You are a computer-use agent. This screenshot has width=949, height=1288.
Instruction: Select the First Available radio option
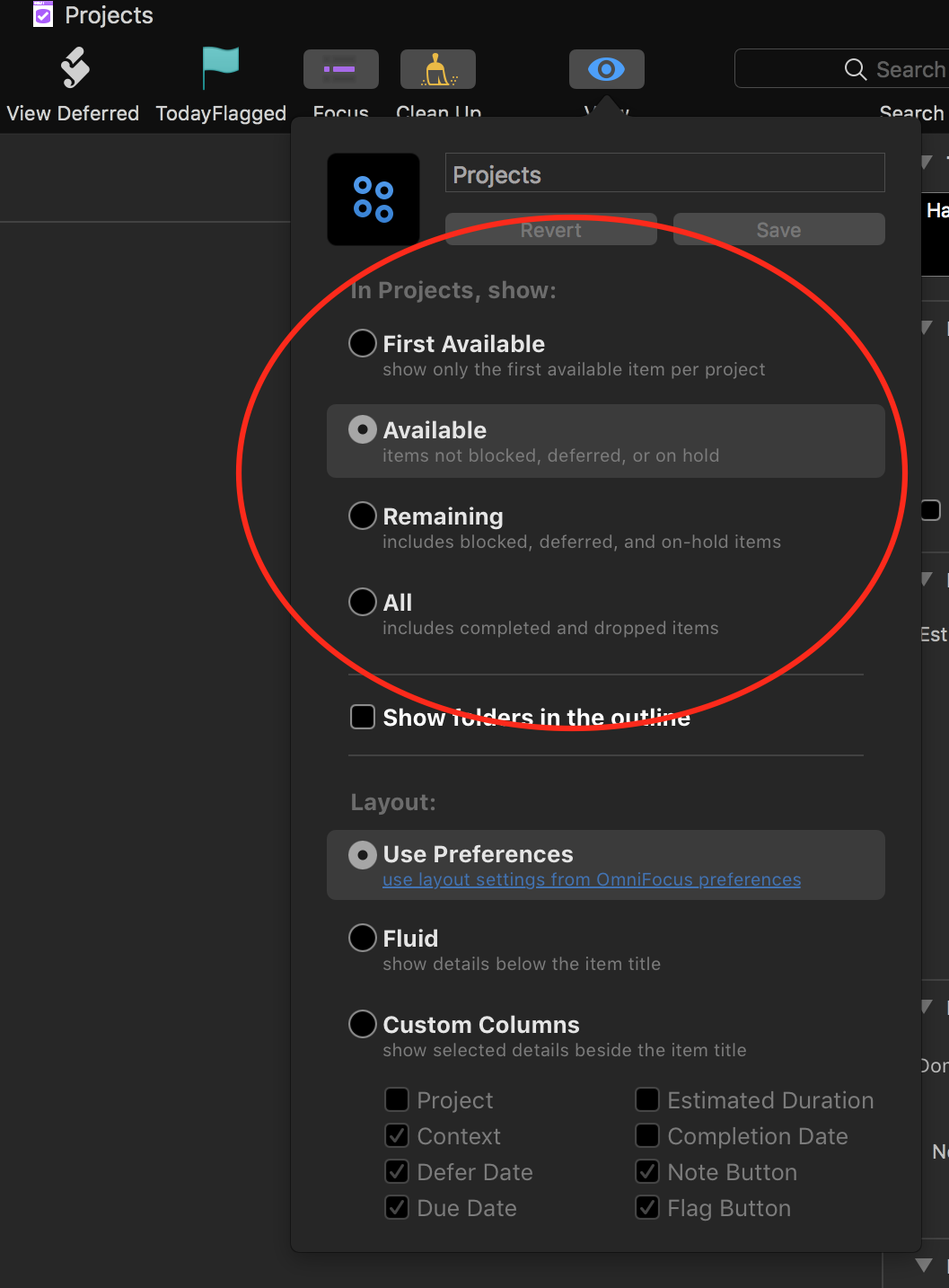point(363,343)
